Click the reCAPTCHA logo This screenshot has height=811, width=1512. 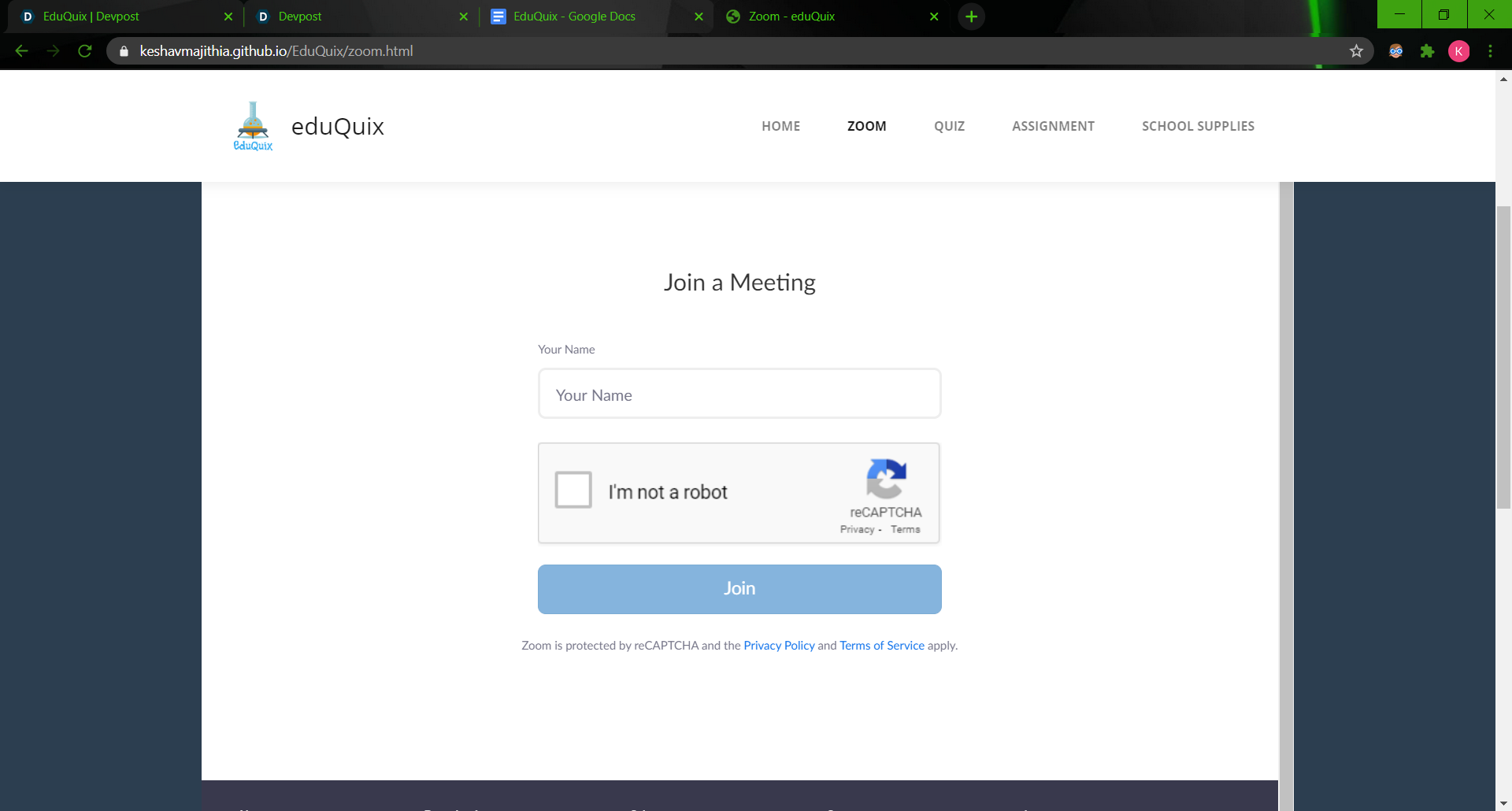pos(886,479)
